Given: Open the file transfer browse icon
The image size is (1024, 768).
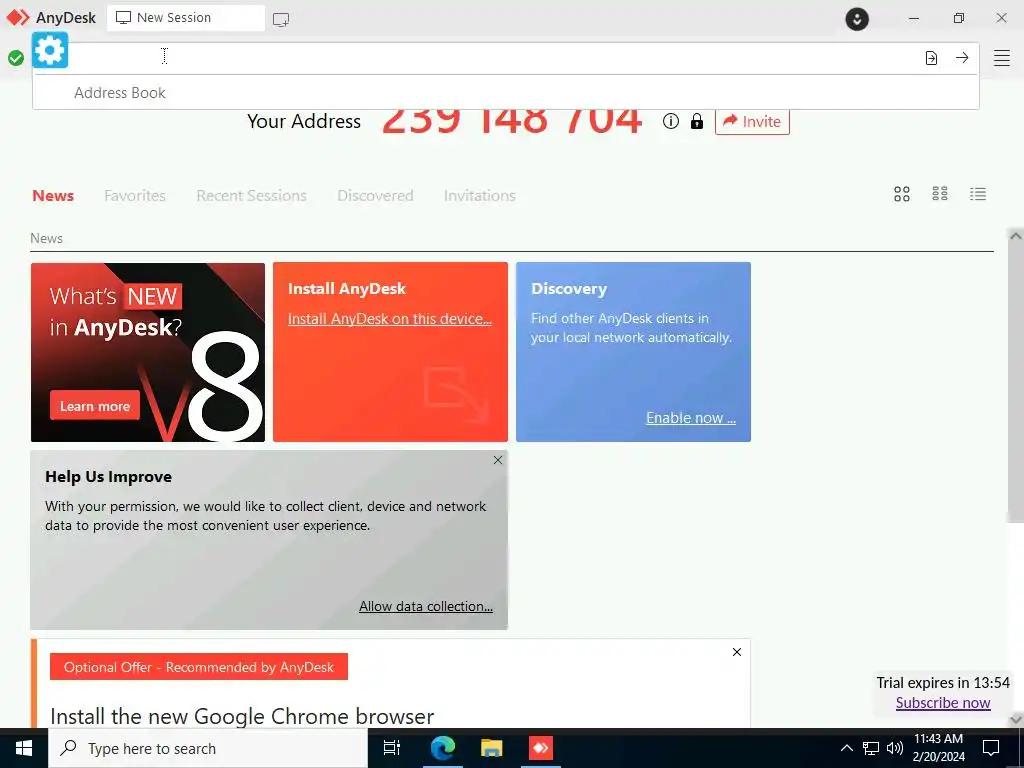Looking at the screenshot, I should pos(931,58).
